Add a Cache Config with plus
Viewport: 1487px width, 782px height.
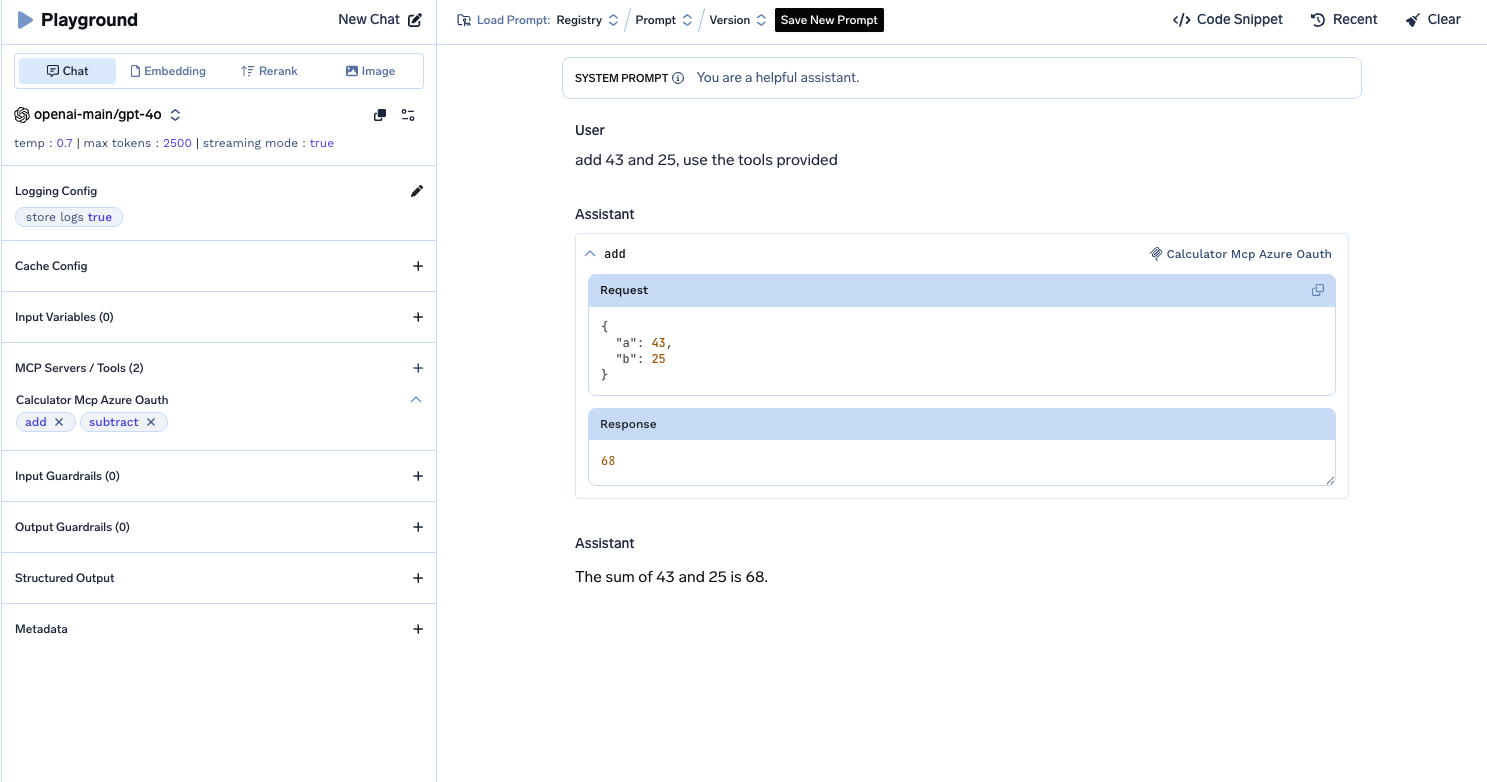coord(418,266)
